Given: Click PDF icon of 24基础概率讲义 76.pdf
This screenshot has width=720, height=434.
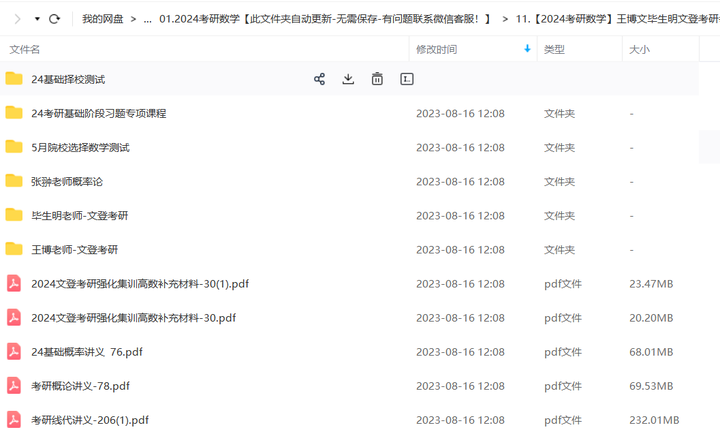Looking at the screenshot, I should [14, 351].
